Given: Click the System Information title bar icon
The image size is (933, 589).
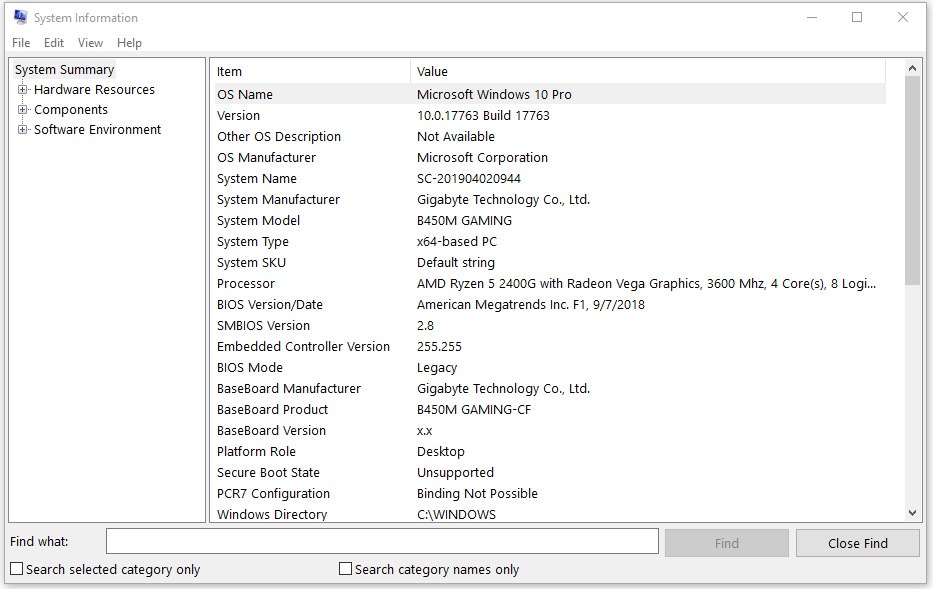Looking at the screenshot, I should [x=20, y=17].
